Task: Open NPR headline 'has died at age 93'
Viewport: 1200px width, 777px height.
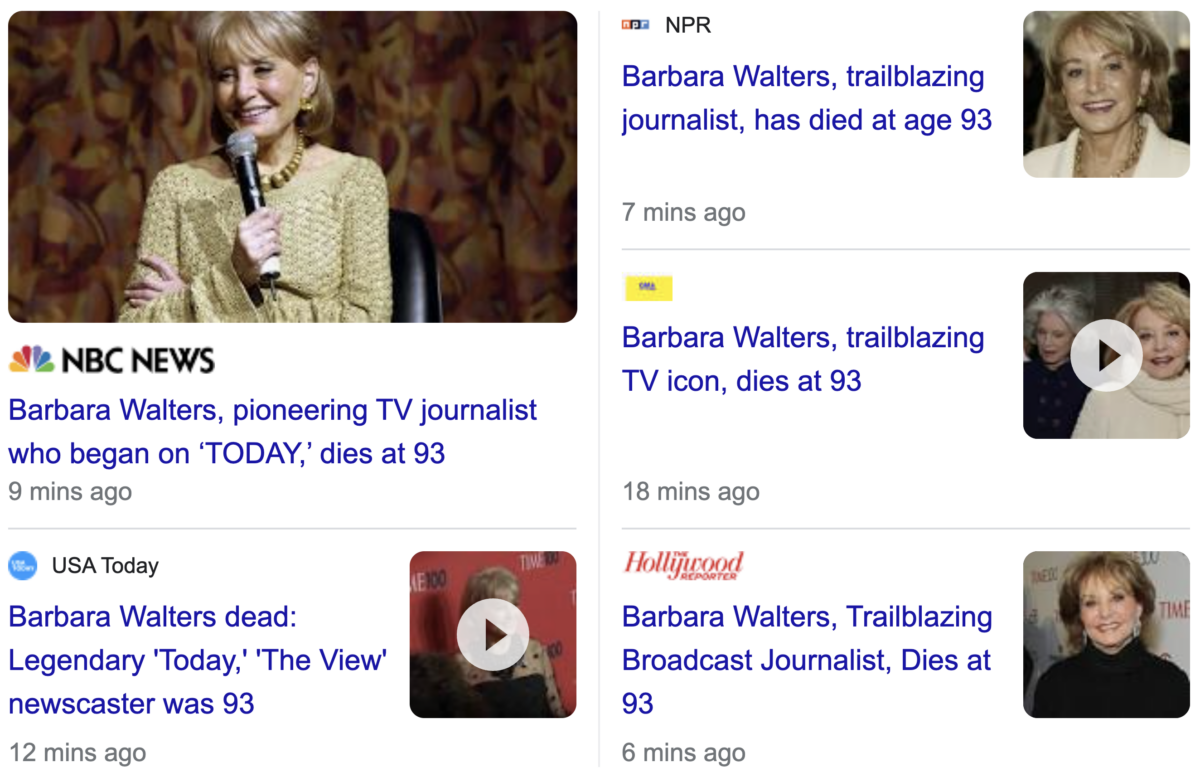Action: pos(807,98)
